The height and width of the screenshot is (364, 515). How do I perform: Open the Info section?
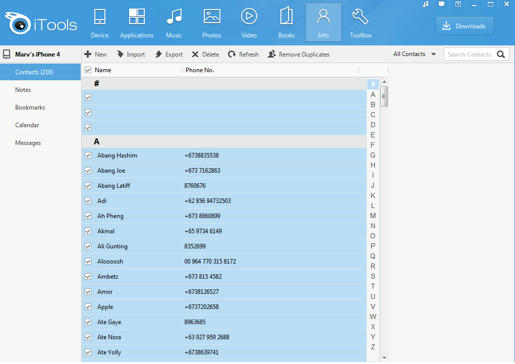[x=323, y=23]
